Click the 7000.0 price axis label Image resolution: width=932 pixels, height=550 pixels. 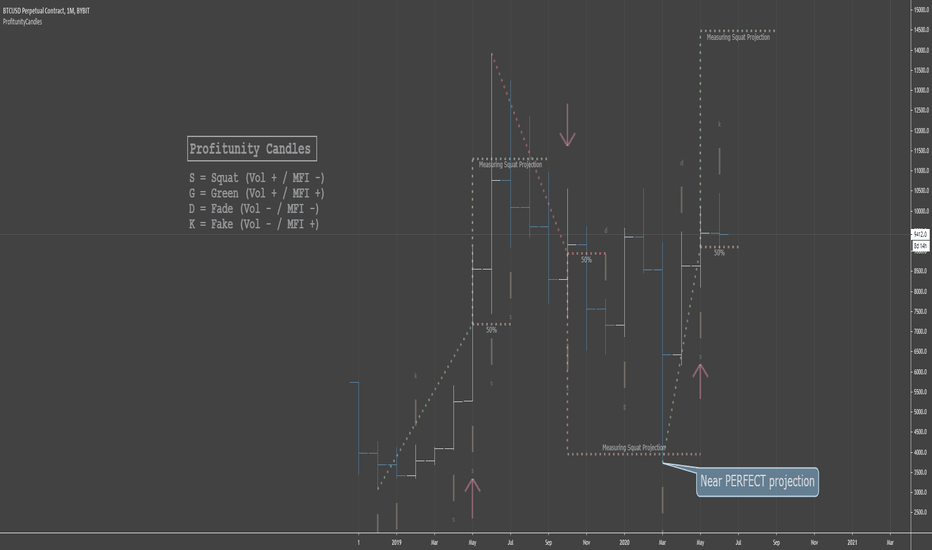[921, 331]
